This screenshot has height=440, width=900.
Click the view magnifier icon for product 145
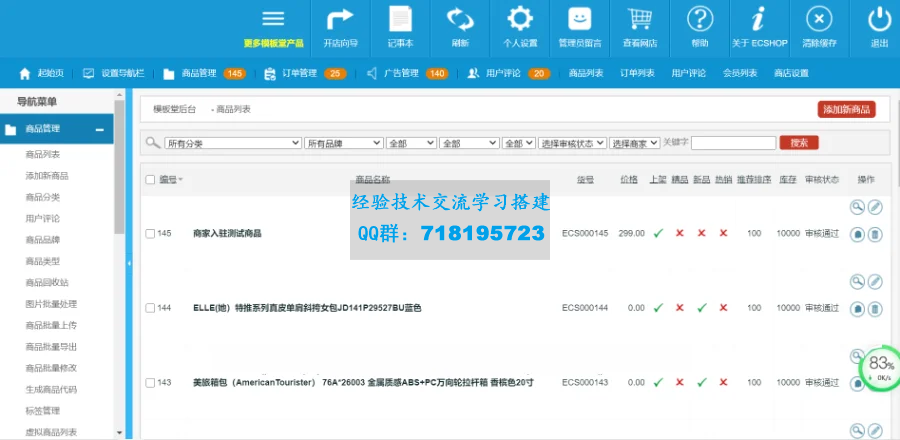point(857,207)
